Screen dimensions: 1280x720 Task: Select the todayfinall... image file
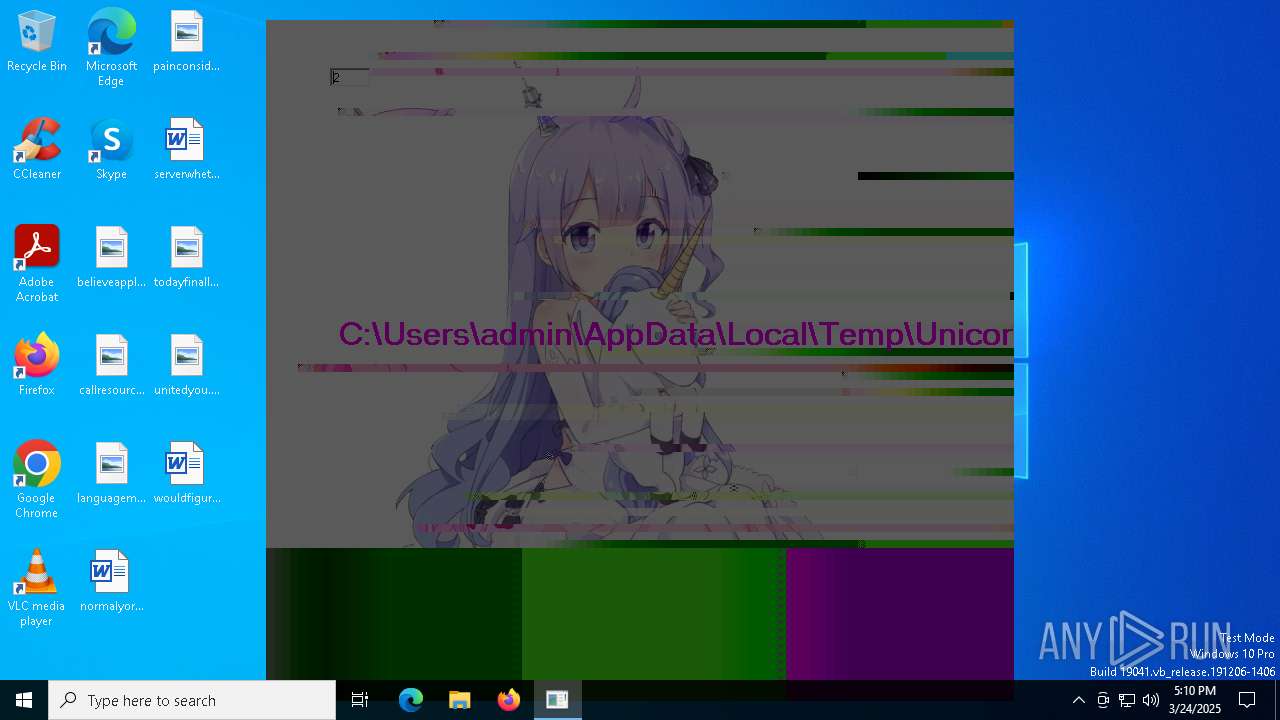pos(186,258)
